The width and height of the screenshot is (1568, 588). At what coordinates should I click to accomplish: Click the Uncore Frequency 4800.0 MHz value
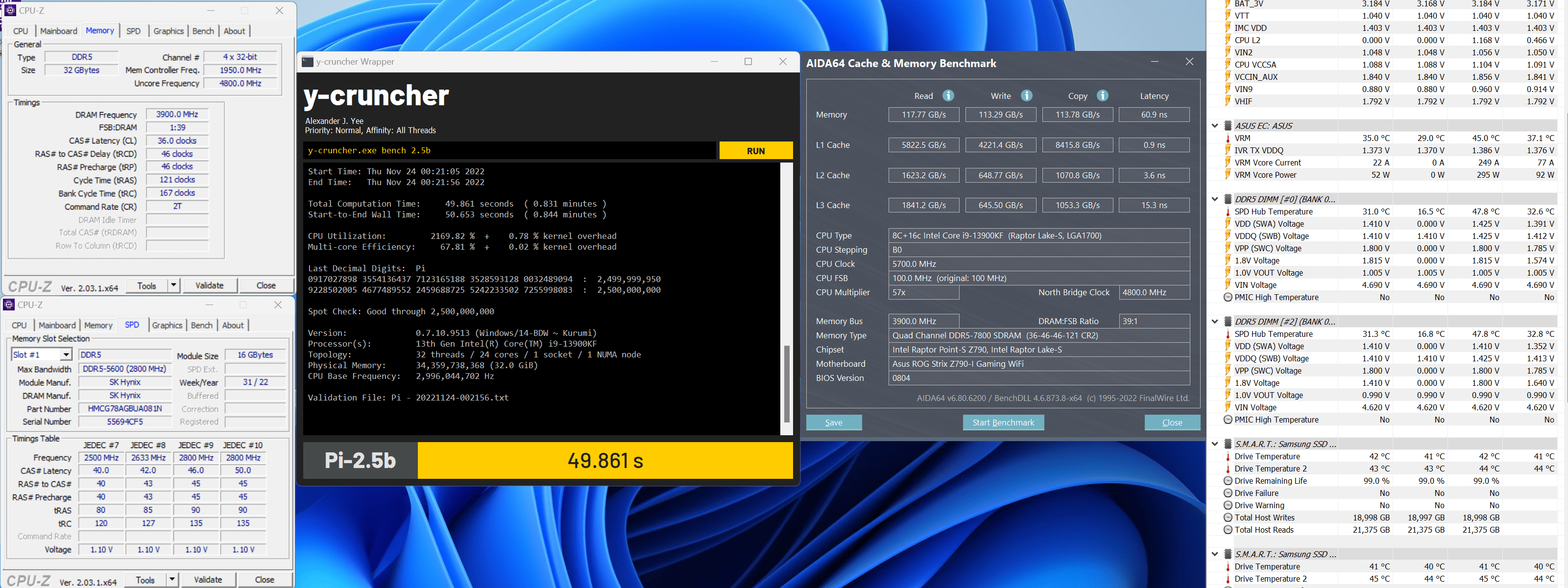point(241,83)
